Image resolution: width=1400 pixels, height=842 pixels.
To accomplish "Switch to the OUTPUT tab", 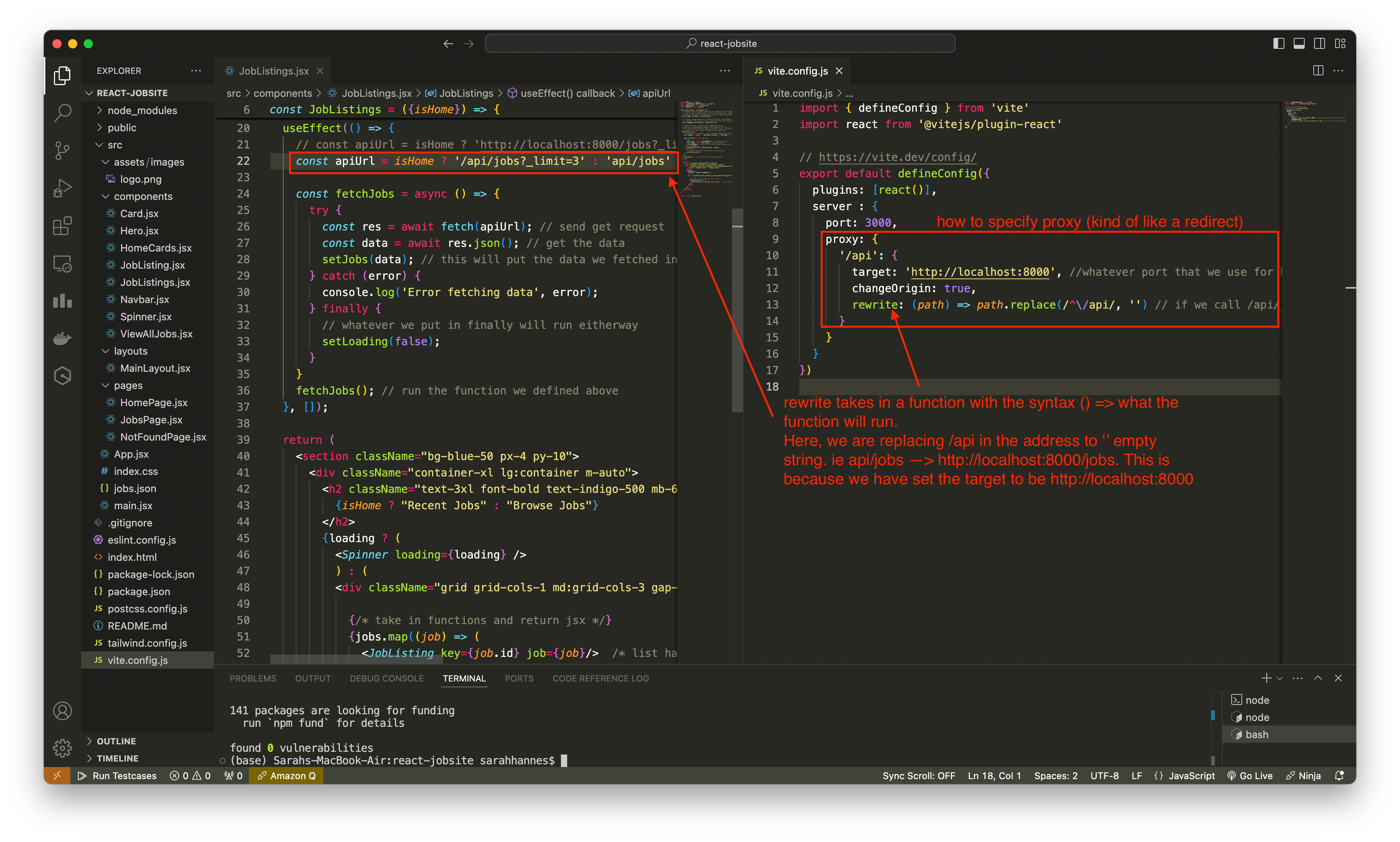I will click(312, 678).
